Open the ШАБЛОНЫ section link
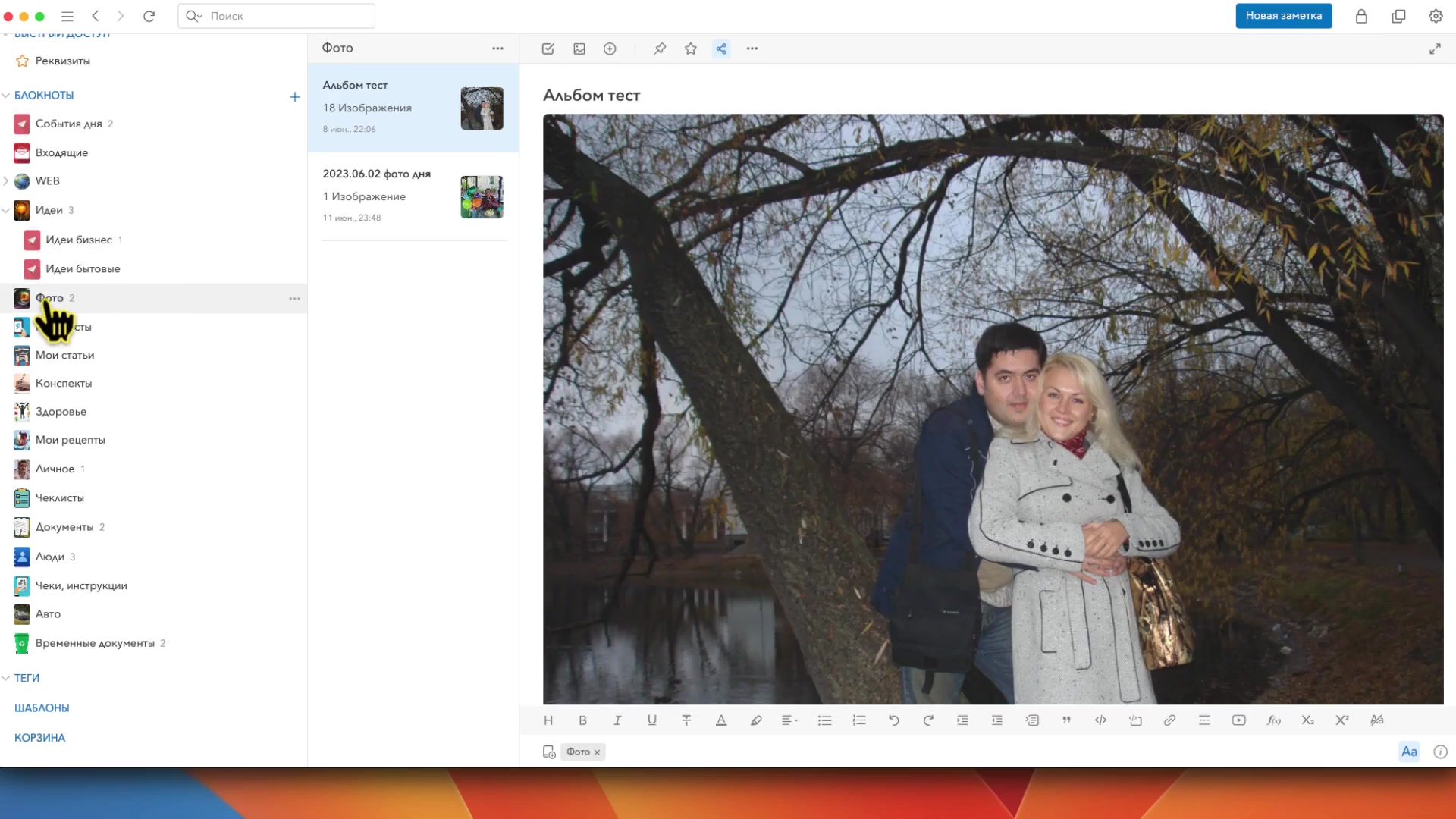This screenshot has height=819, width=1456. click(x=41, y=708)
